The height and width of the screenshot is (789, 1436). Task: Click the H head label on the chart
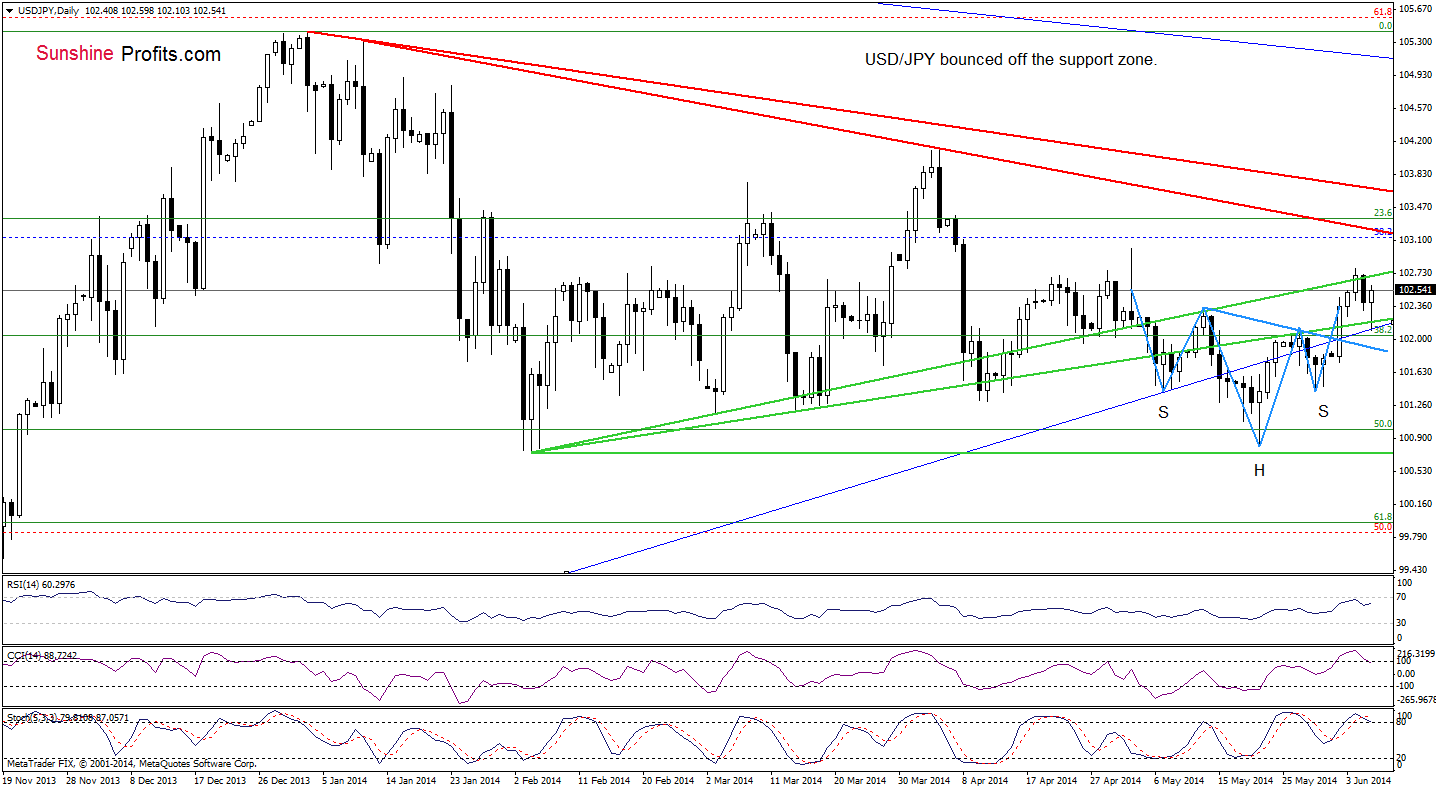1260,470
